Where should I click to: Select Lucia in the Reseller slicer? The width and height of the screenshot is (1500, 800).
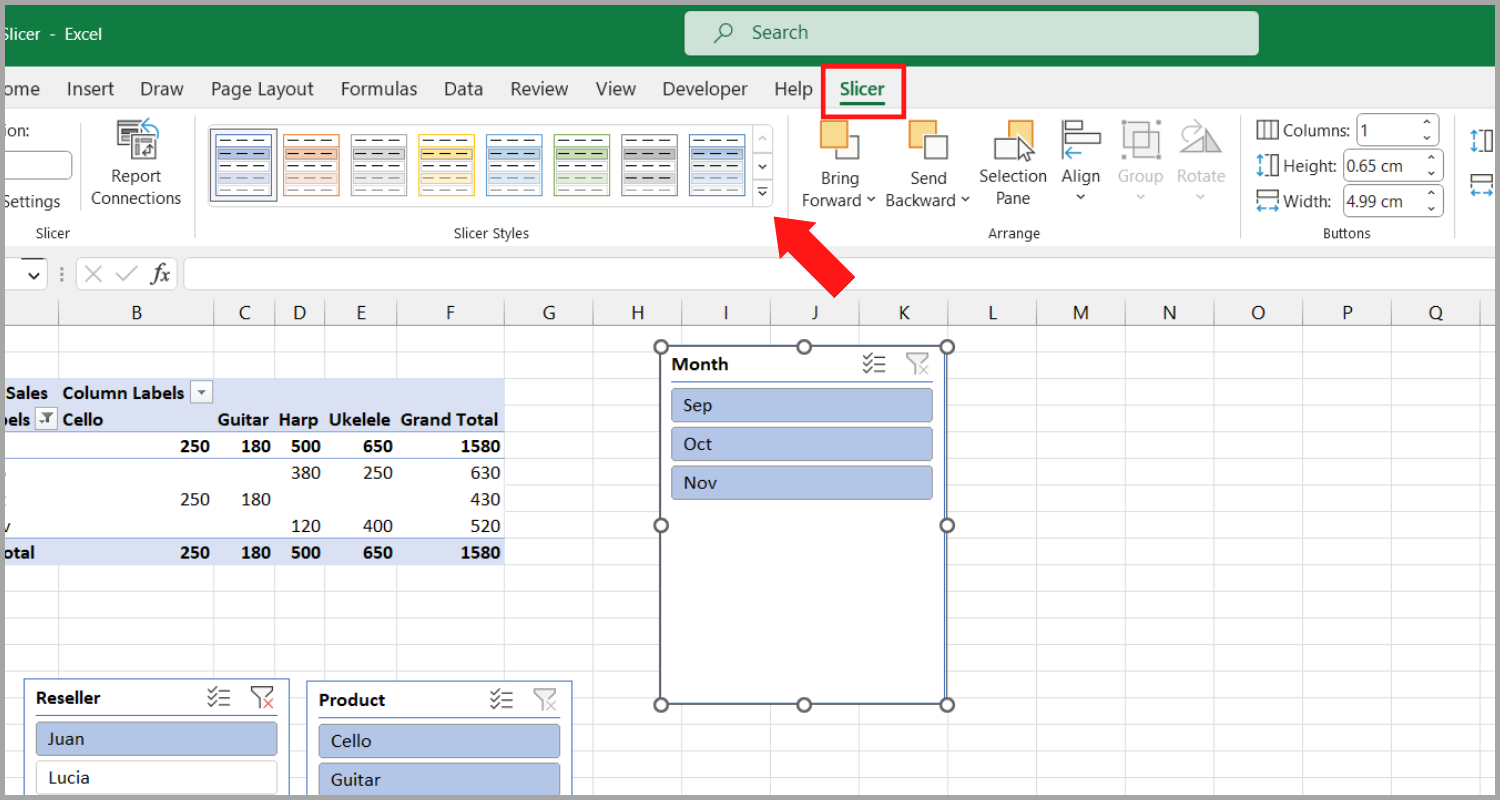click(156, 776)
